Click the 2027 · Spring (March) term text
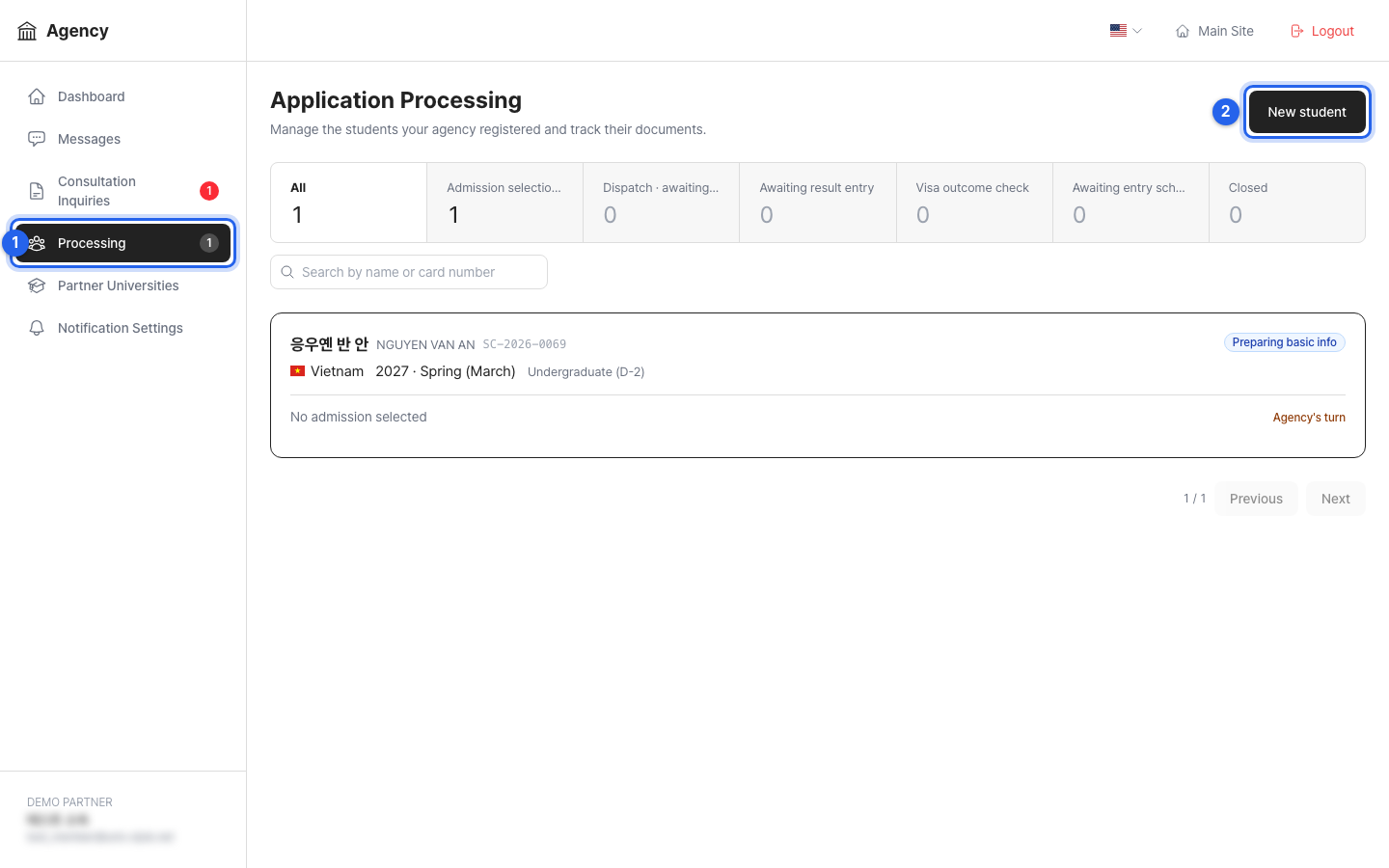The height and width of the screenshot is (868, 1389). coord(446,371)
